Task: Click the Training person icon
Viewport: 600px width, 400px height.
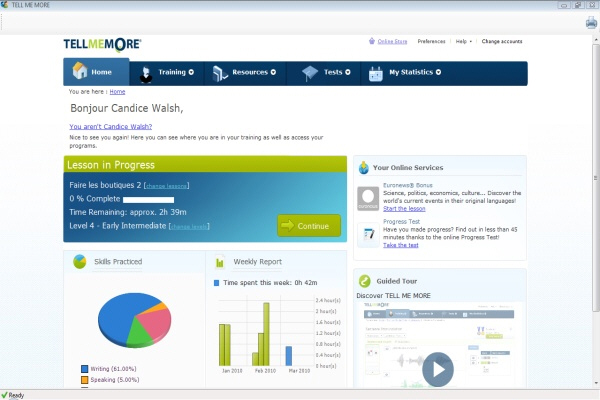Action: 145,74
